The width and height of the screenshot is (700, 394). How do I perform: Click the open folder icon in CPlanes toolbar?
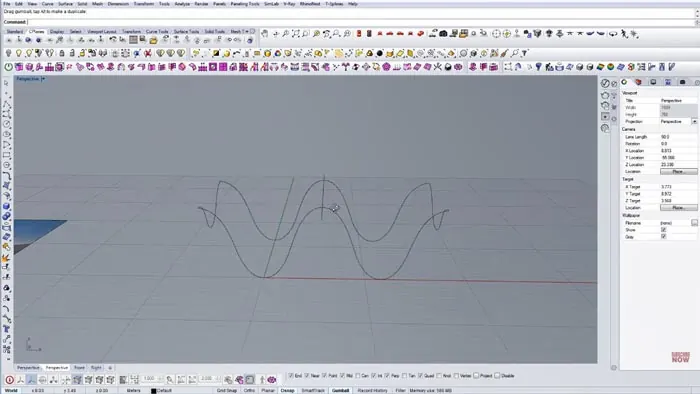(153, 40)
